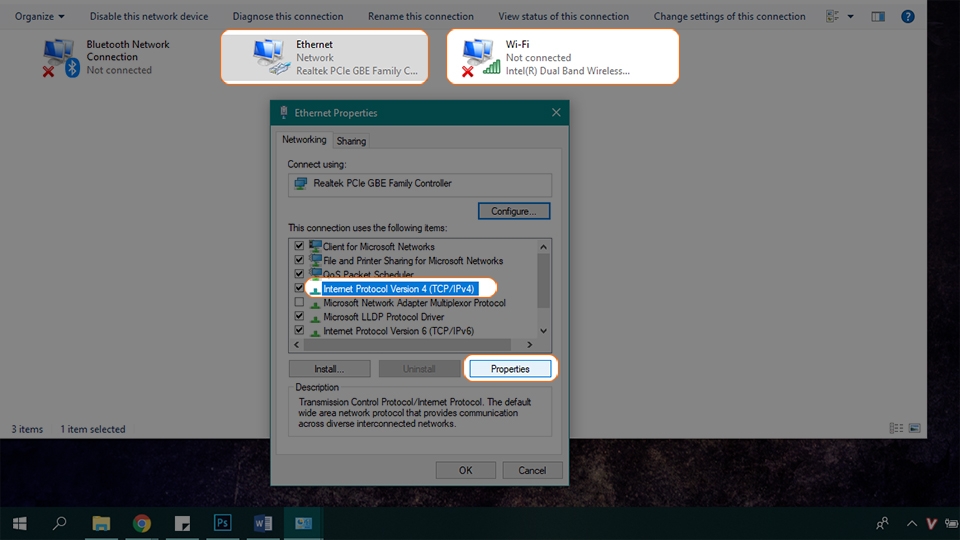Click the Network Connections taskbar icon

[303, 523]
